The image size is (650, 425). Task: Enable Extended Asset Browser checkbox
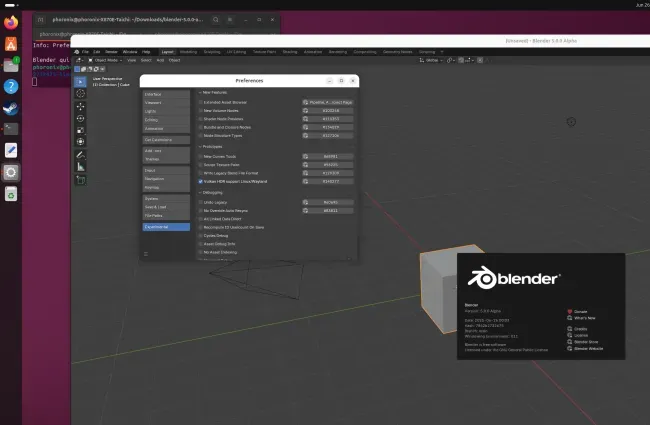201,102
